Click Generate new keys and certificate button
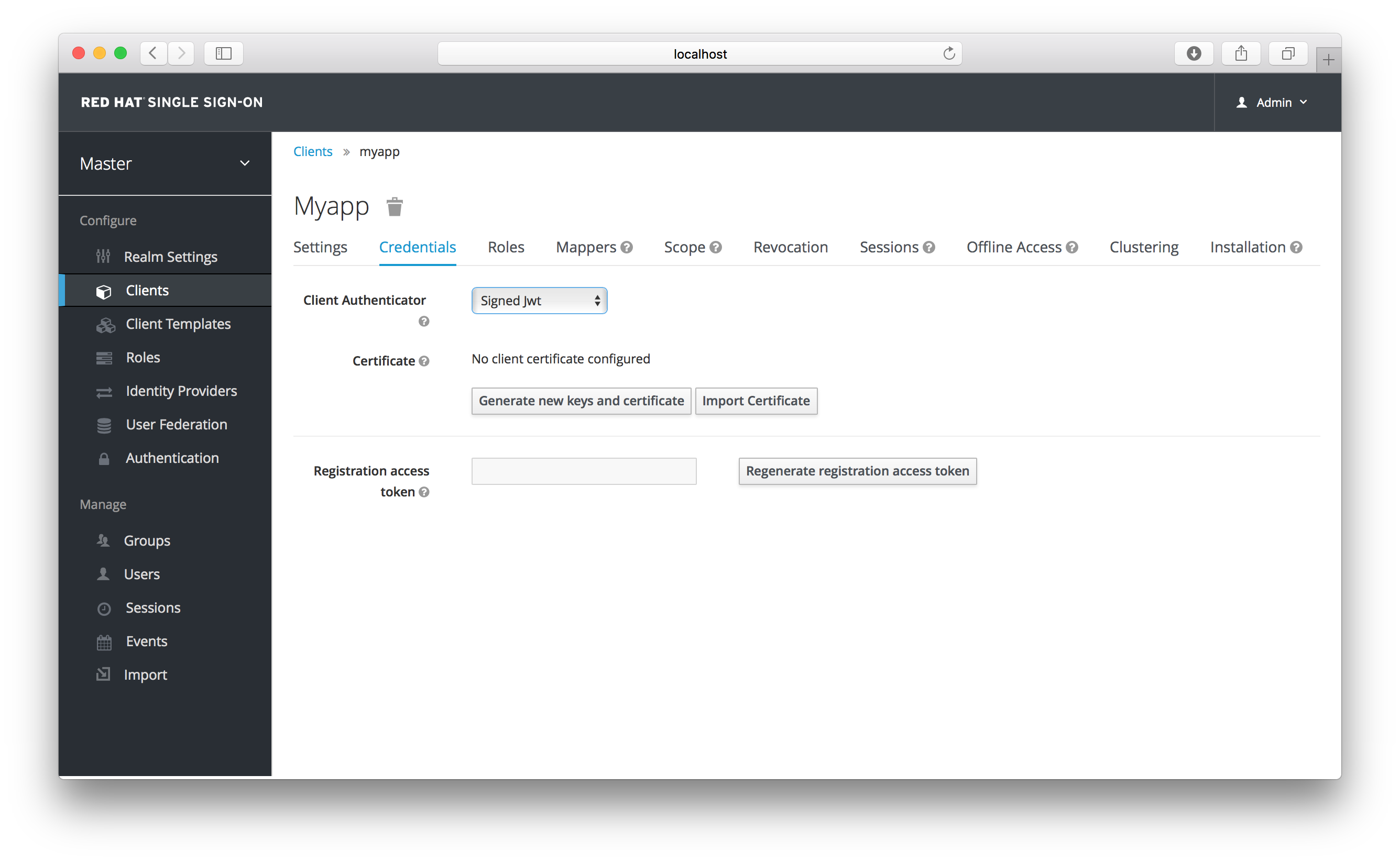Image resolution: width=1400 pixels, height=863 pixels. (581, 400)
